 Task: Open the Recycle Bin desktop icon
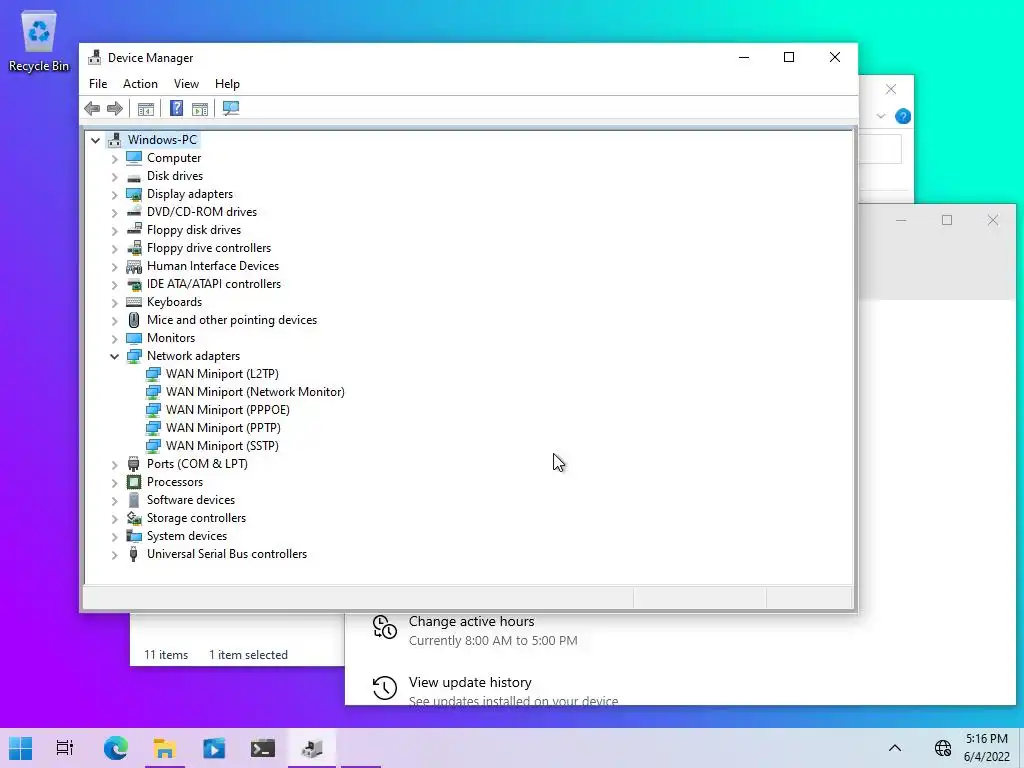[39, 41]
